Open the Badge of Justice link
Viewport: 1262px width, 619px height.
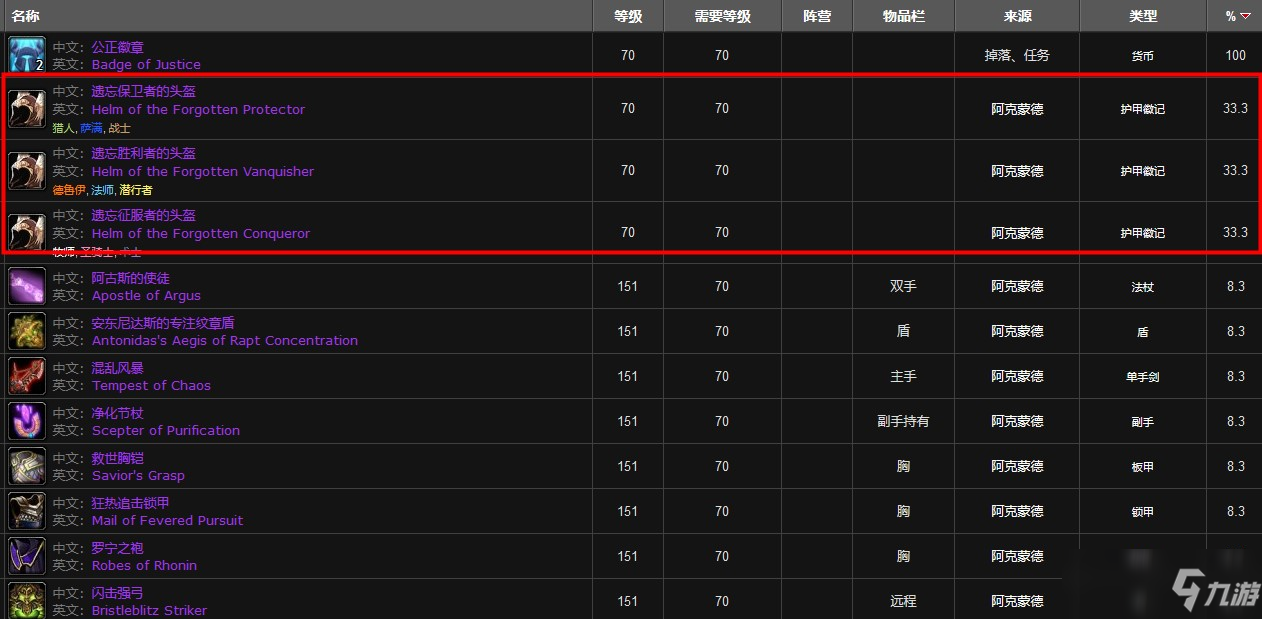[146, 64]
